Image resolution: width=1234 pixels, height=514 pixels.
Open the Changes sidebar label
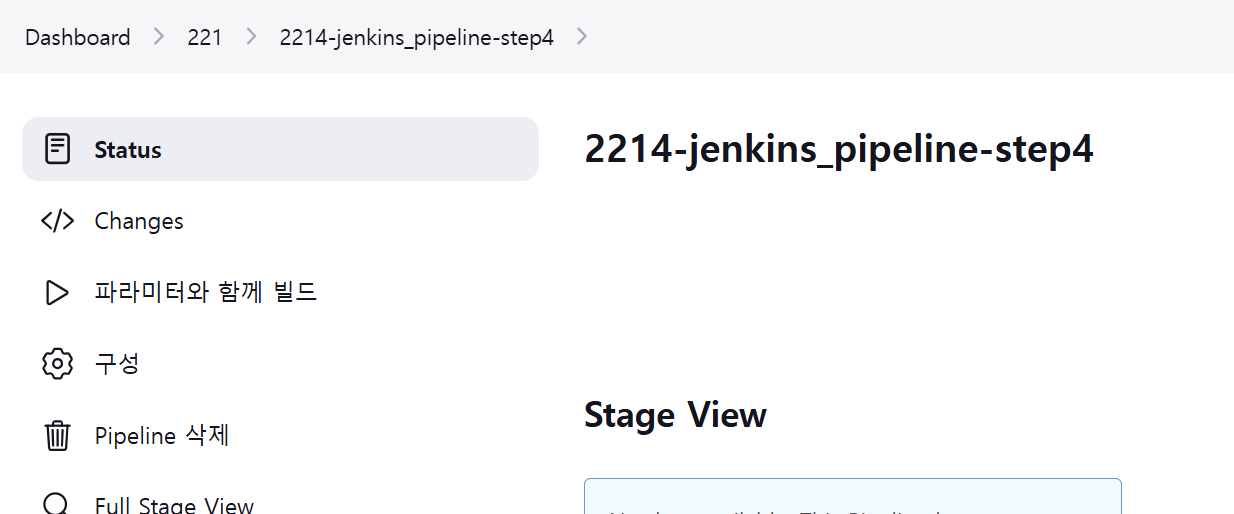click(139, 221)
